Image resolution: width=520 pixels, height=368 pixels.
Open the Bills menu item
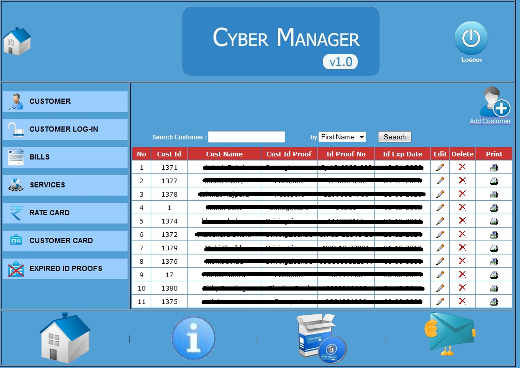[65, 157]
